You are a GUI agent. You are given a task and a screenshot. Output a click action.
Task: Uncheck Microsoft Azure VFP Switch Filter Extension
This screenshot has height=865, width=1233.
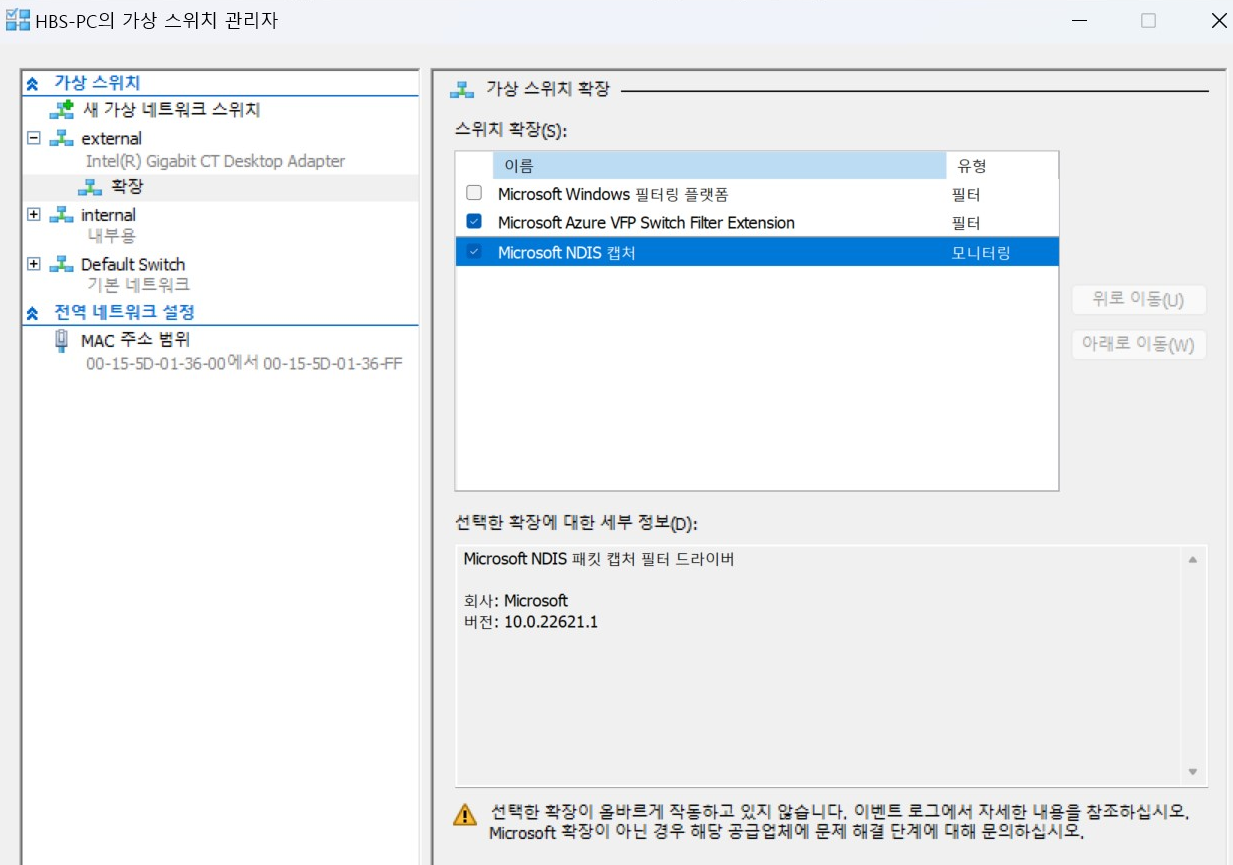coord(474,222)
